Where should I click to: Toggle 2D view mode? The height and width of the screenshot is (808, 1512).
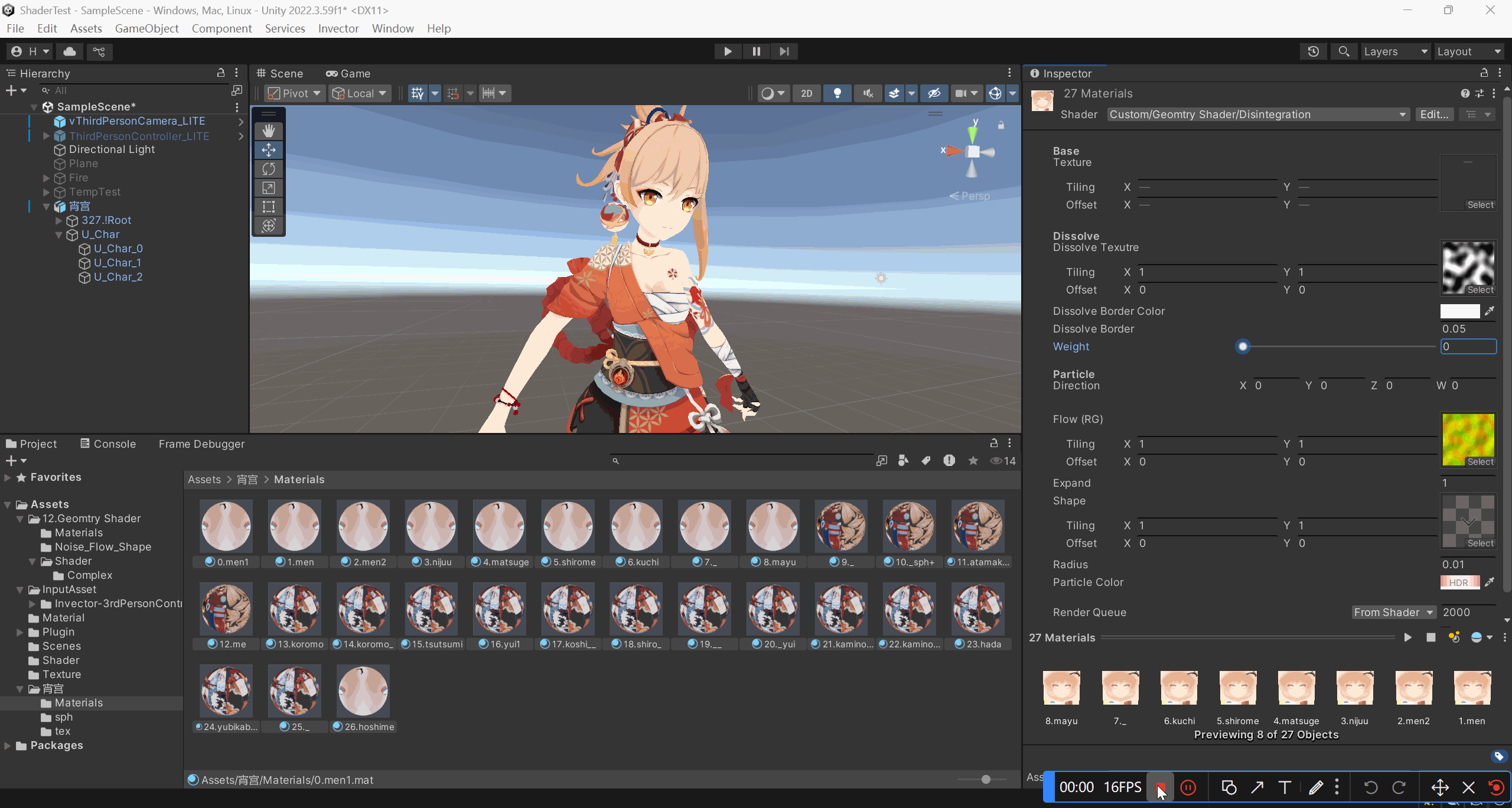tap(807, 93)
